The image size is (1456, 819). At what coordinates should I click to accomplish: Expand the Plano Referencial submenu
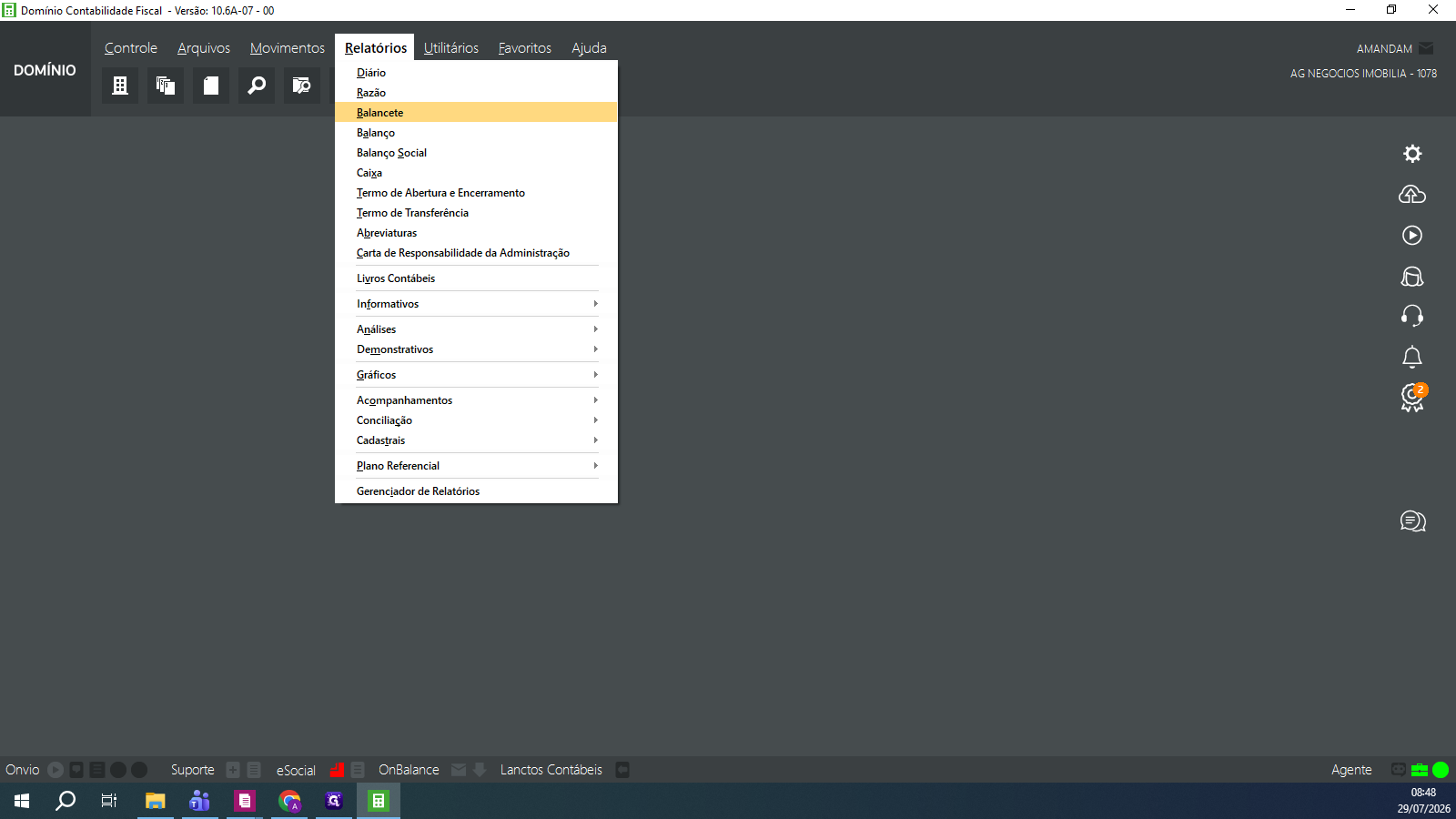point(476,466)
